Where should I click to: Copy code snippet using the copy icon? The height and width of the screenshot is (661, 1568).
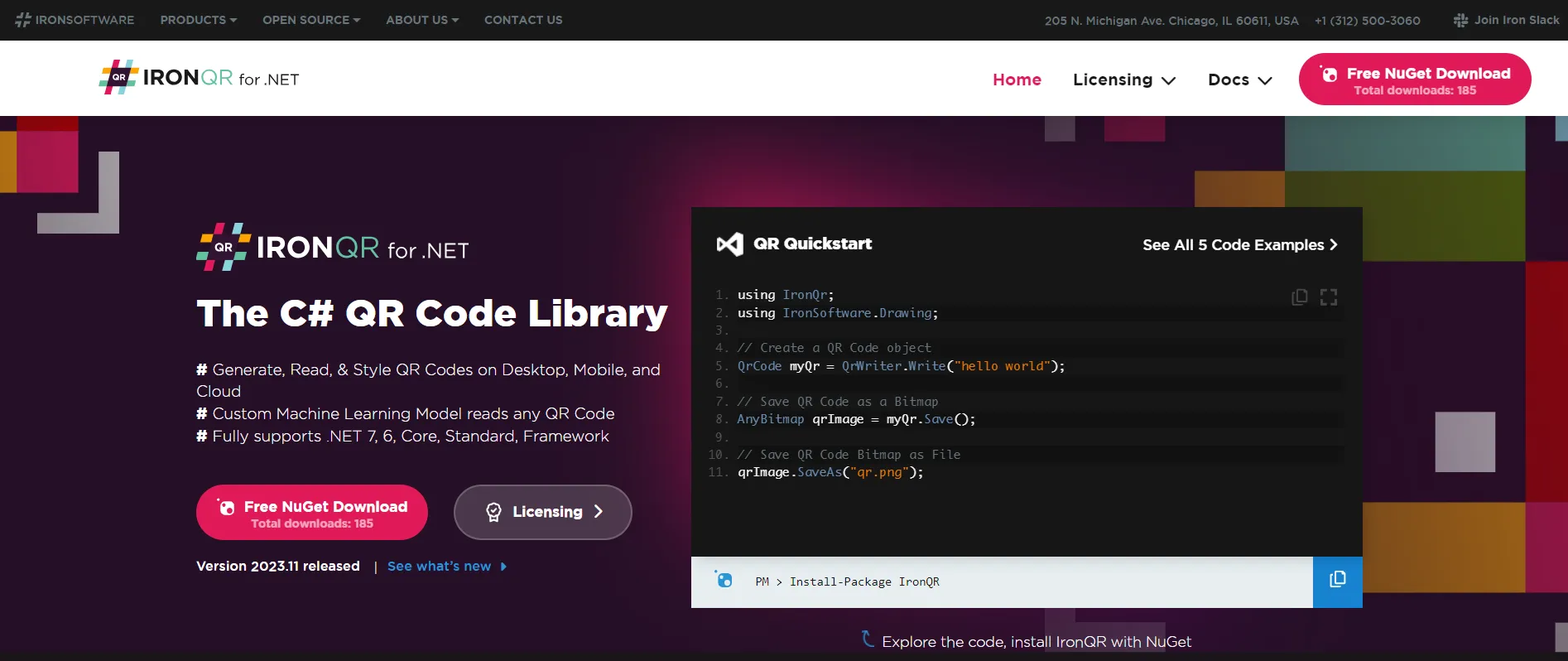tap(1299, 297)
